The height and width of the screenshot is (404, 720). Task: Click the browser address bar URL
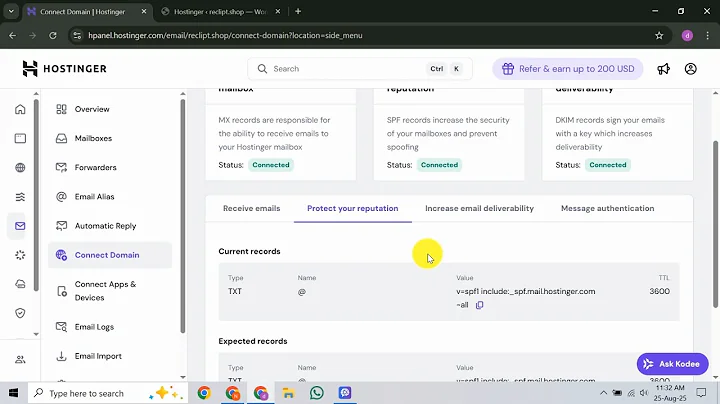point(225,35)
